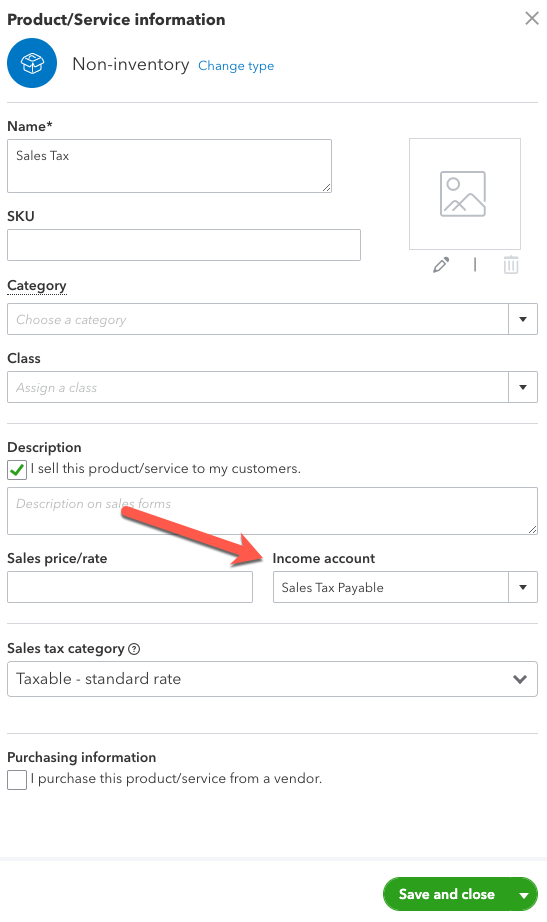Click the blue Non-inventory box icon
Viewport: 547px width, 922px height.
(32, 64)
